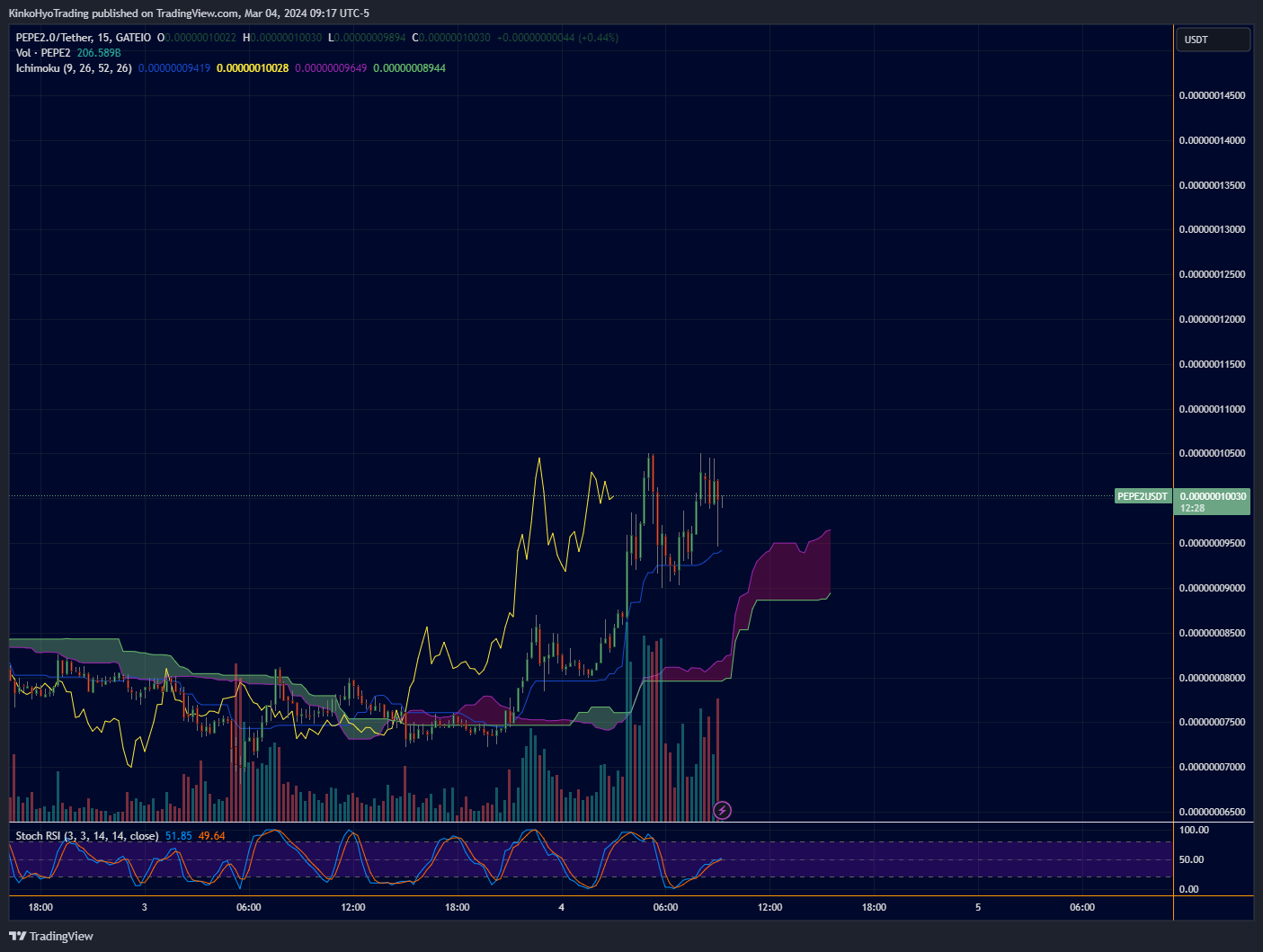
Task: Click the green Ichimoku value 0.00000008944
Action: (409, 68)
